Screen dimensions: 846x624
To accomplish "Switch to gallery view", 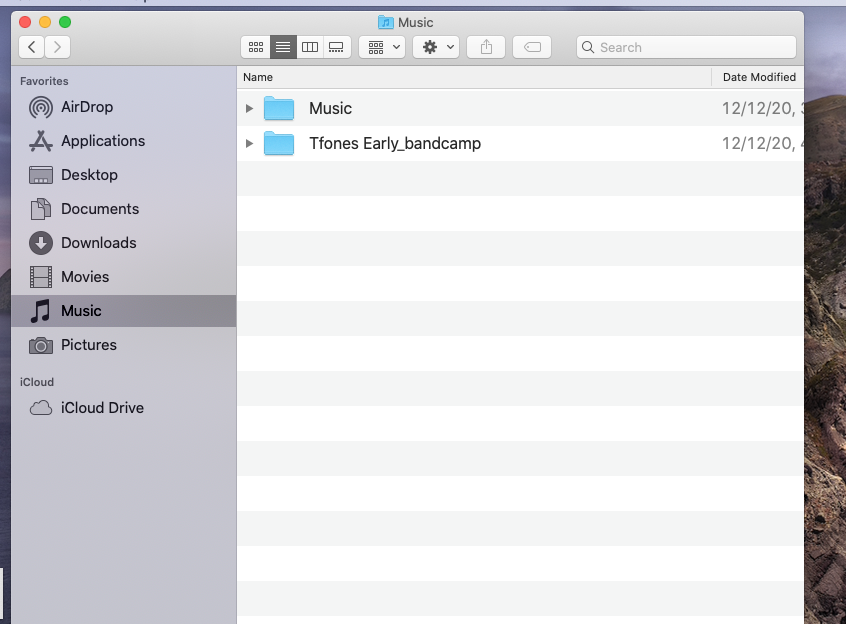I will coord(336,46).
